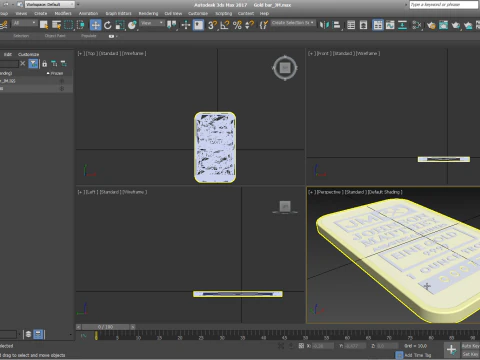Toggle Keyboard Shortcut Override button

(x=198, y=25)
